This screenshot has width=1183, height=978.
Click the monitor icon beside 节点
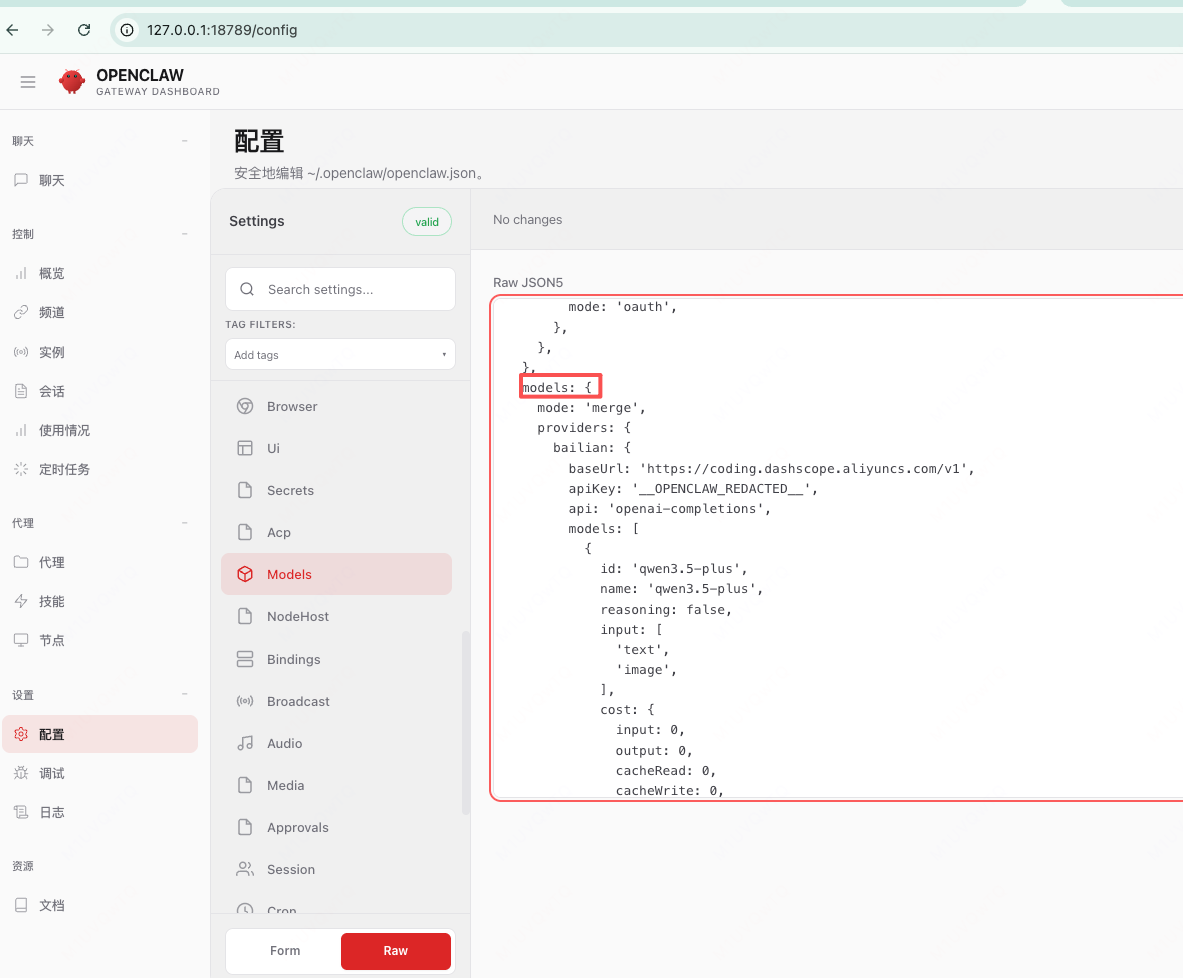point(21,640)
